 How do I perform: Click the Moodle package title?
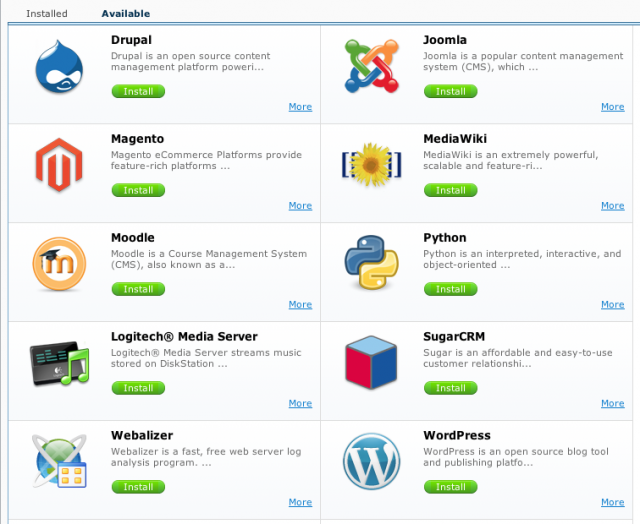point(133,238)
